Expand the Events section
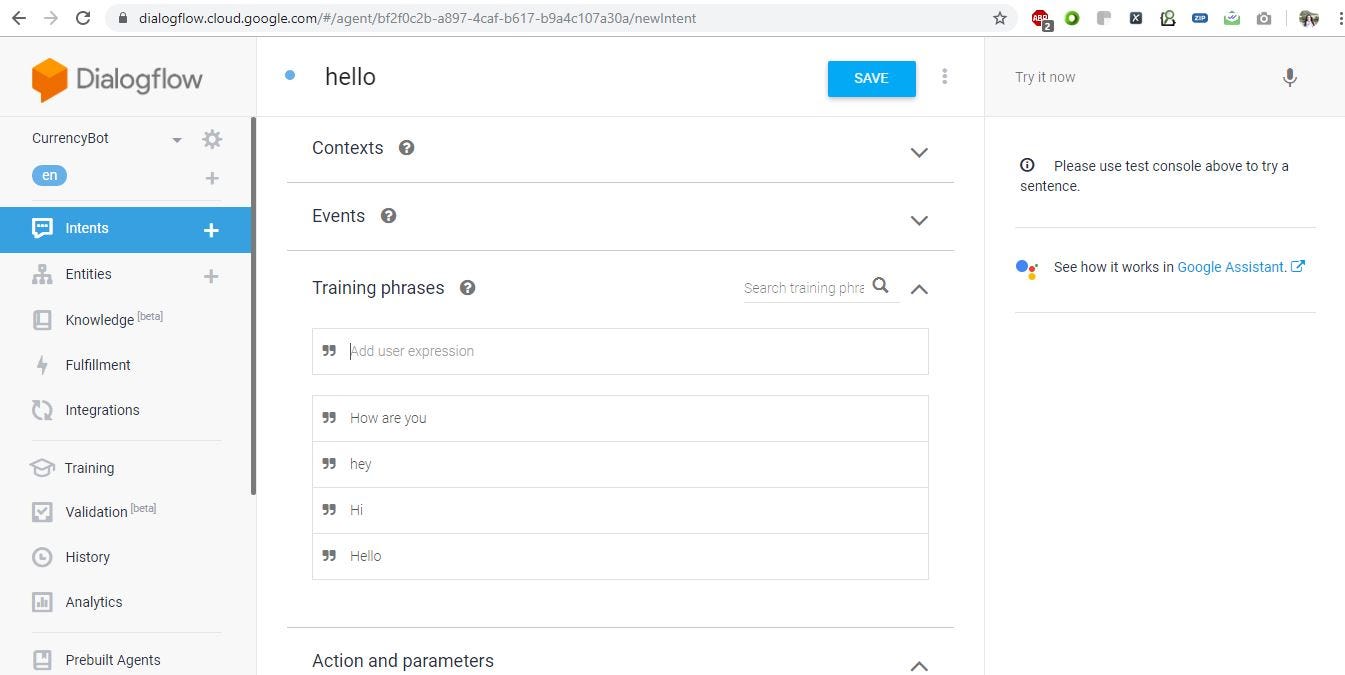Viewport: 1345px width, 675px height. click(918, 220)
